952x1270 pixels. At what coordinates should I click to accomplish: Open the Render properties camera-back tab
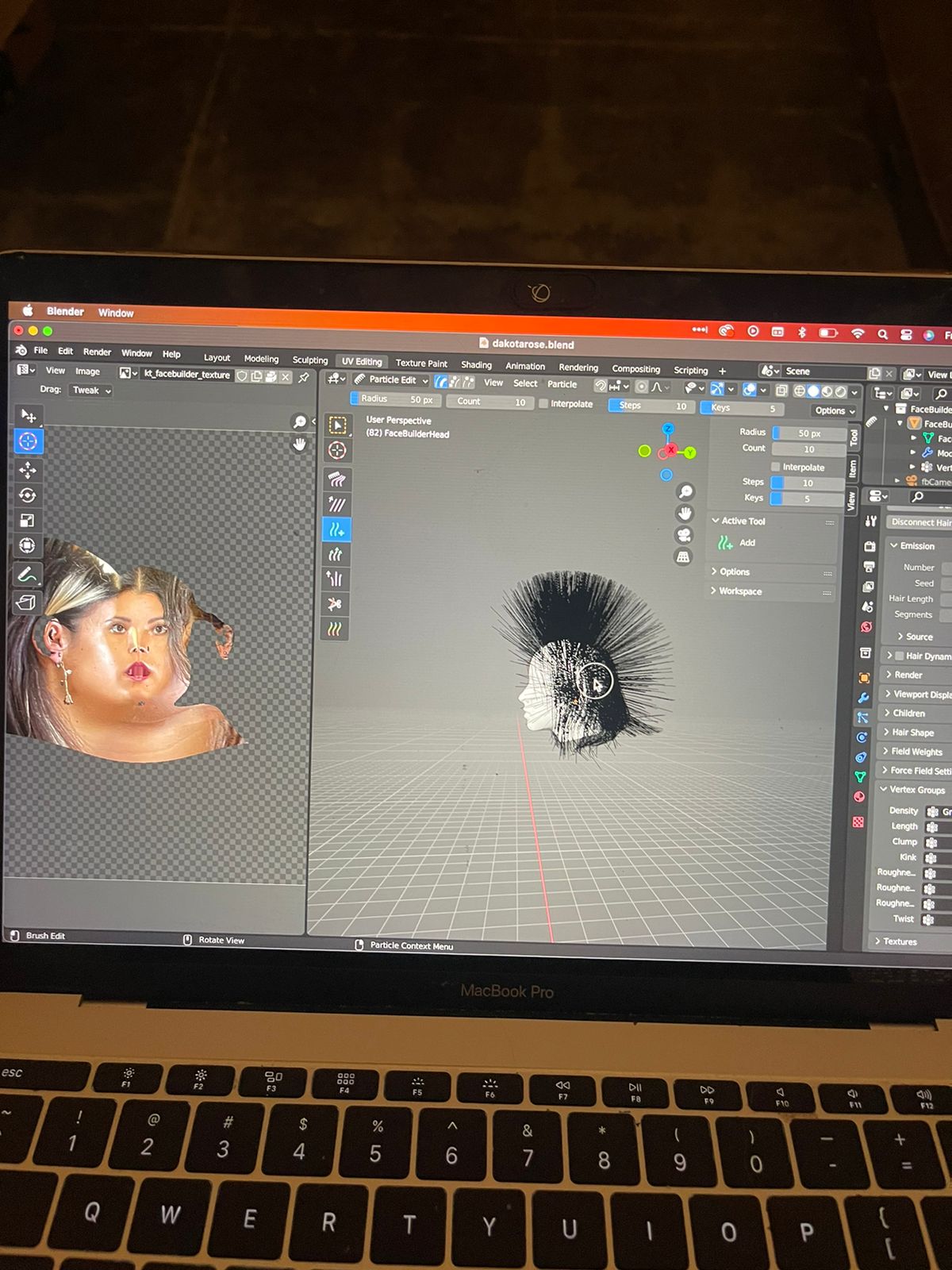click(869, 547)
